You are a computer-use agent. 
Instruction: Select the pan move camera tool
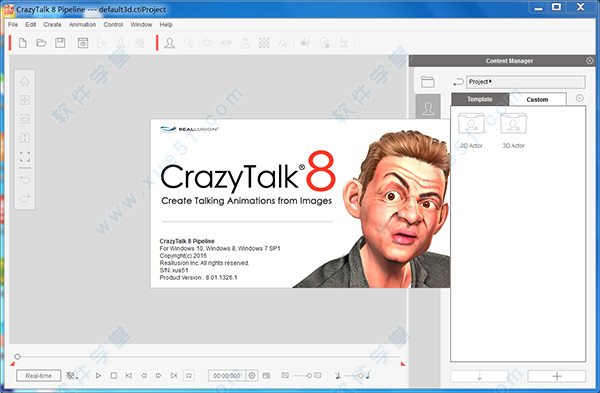[25, 100]
